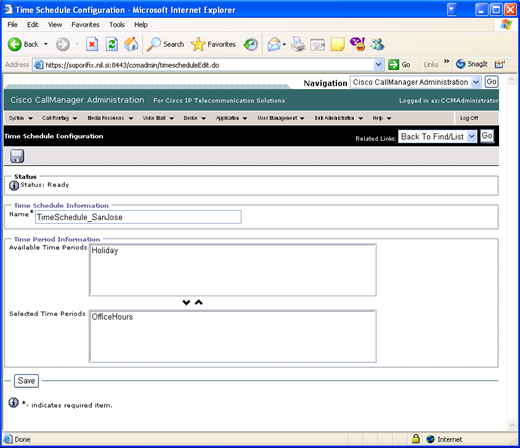Expand the Voice Mail menu

pyautogui.click(x=158, y=118)
